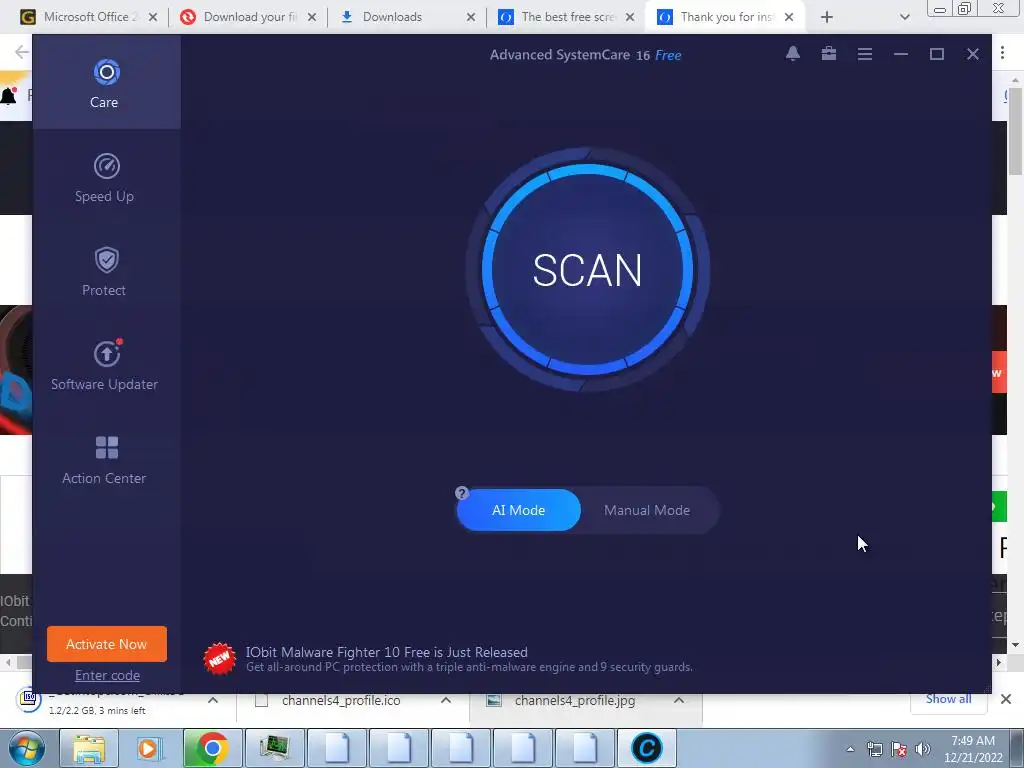Open IObit Malware Fighter 10 announcement

pyautogui.click(x=469, y=659)
